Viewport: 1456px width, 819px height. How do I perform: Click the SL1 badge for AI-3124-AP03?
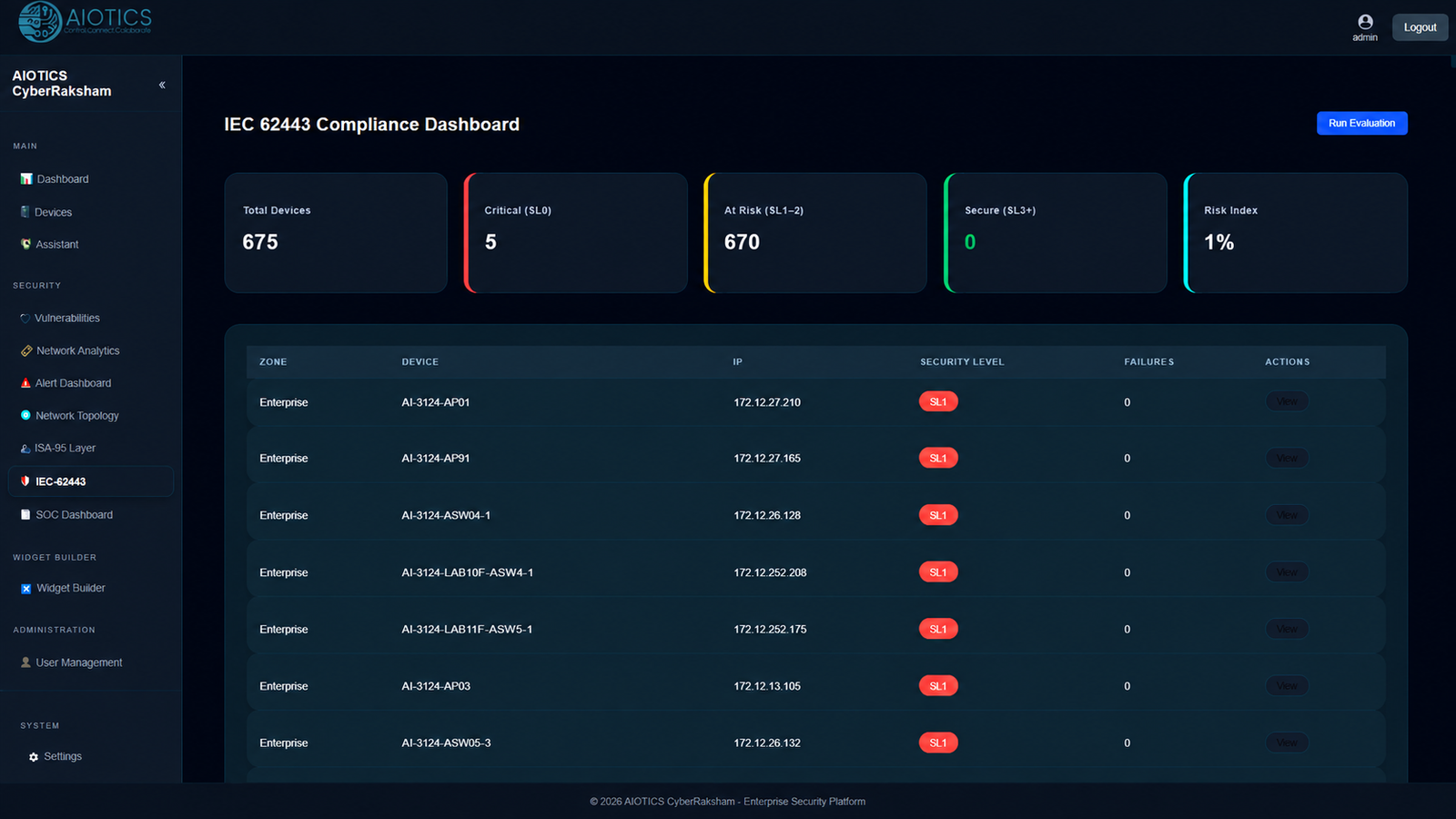click(938, 686)
